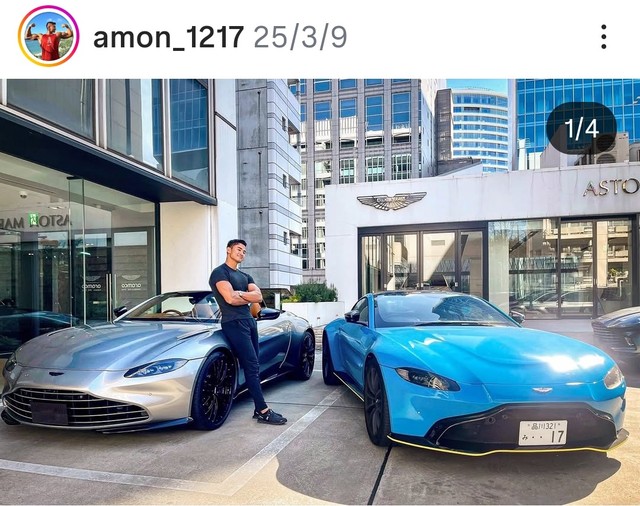Click the silver convertible's front grille
This screenshot has width=640, height=506.
76,407
